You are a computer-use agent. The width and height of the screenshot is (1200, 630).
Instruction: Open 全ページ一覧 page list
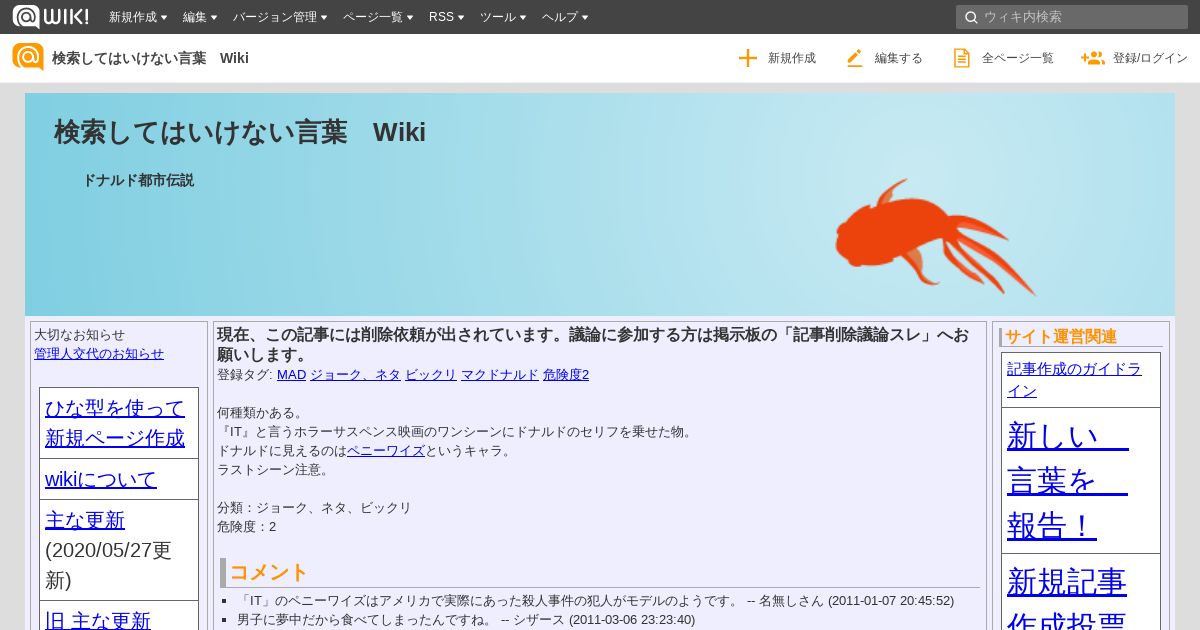pyautogui.click(x=1003, y=58)
